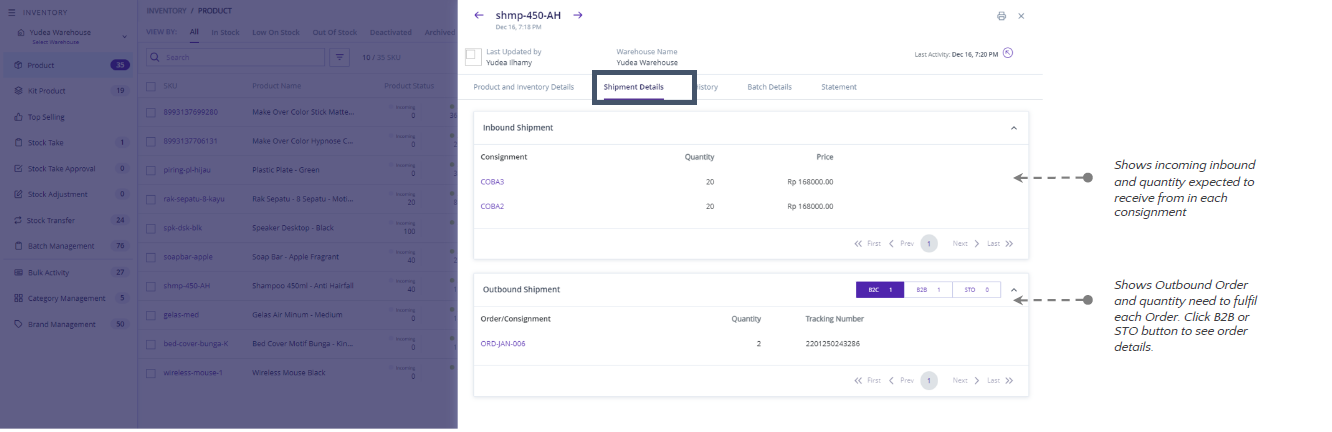Toggle the select-all checkbox in the SKU header
Image resolution: width=1332 pixels, height=432 pixels.
tap(151, 86)
